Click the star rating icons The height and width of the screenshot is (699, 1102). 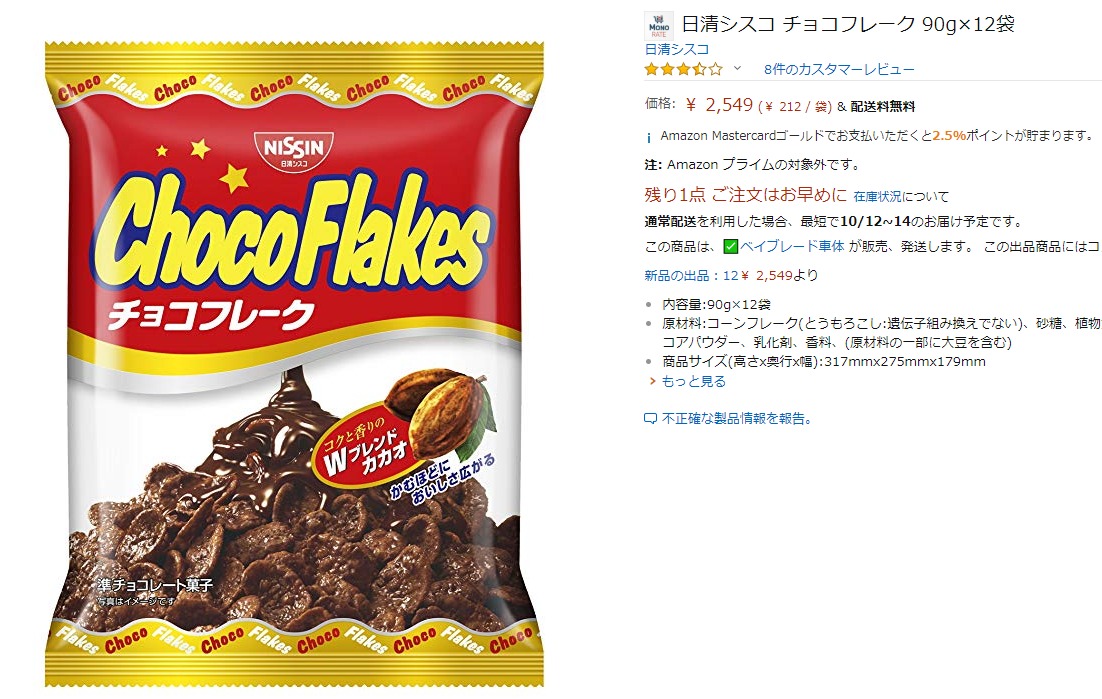[683, 69]
